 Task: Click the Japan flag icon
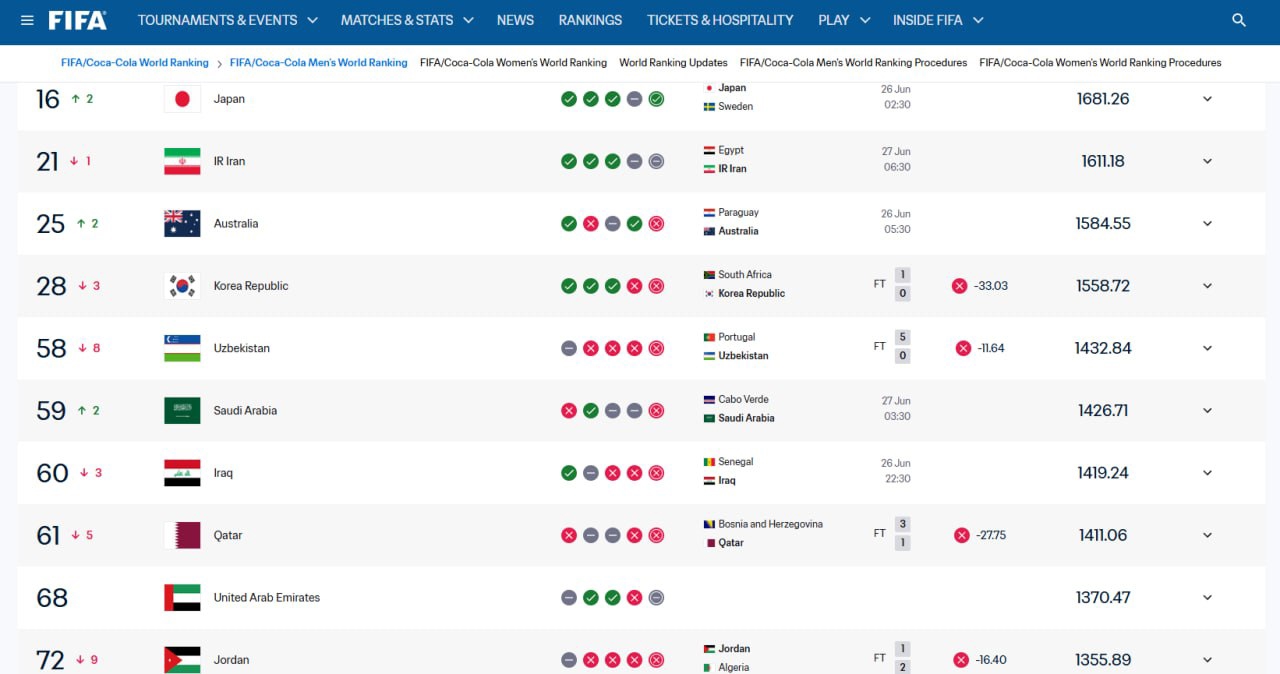[182, 99]
